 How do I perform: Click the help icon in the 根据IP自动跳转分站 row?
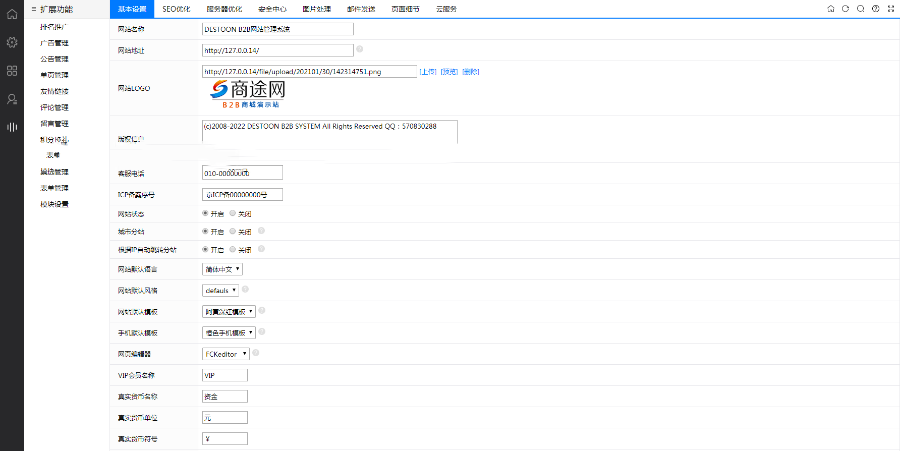point(261,249)
